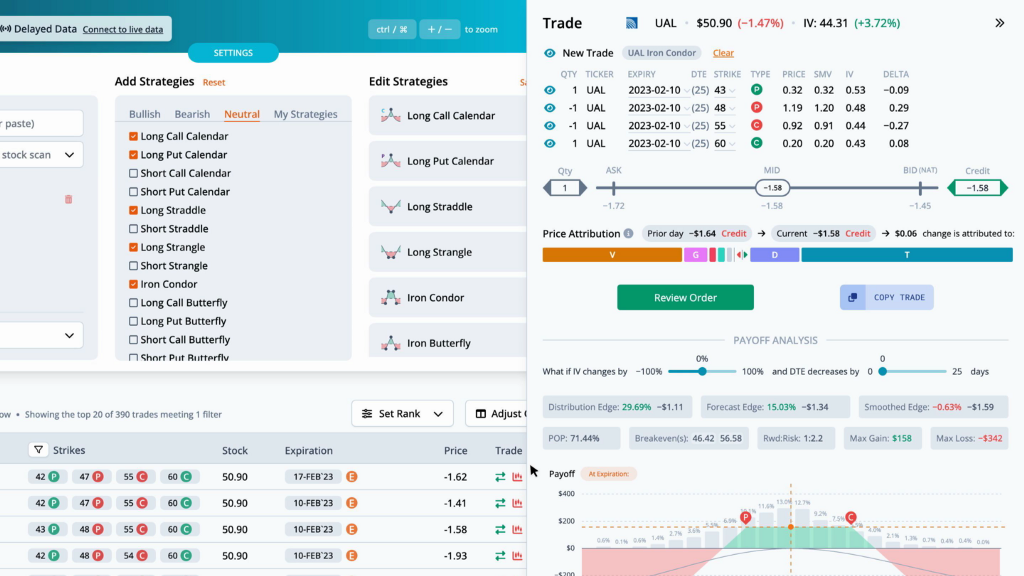
Task: Click earnings E badge on 10-FEB'23 -1.93 row
Action: tap(352, 556)
